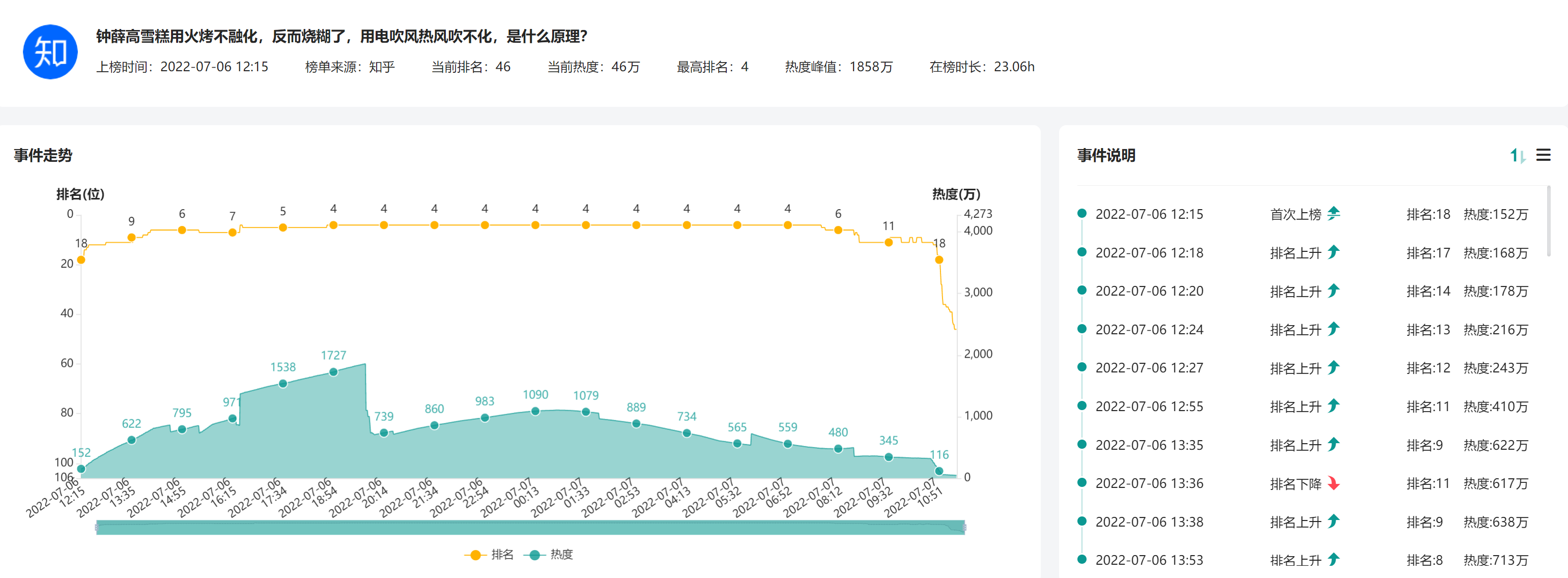Open the 钟薛高雪糕 topic title

tap(341, 37)
